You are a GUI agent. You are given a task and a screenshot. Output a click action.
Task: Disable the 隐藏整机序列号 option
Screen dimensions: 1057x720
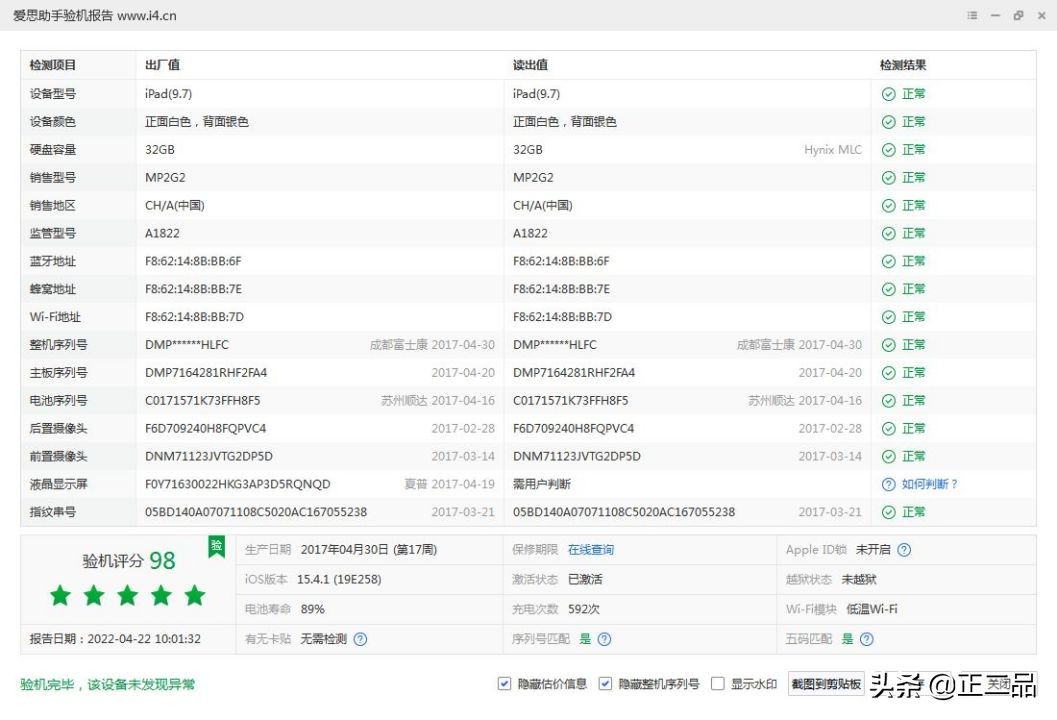click(x=605, y=683)
